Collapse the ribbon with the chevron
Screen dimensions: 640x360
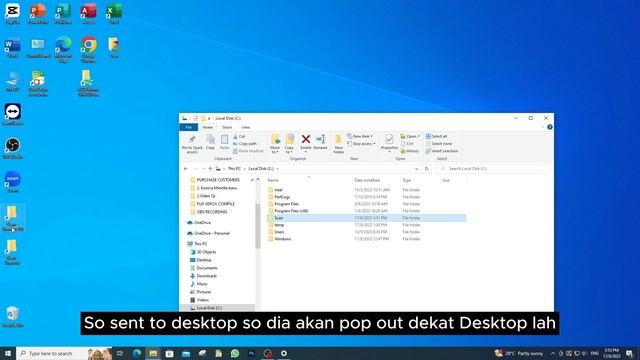click(x=542, y=127)
